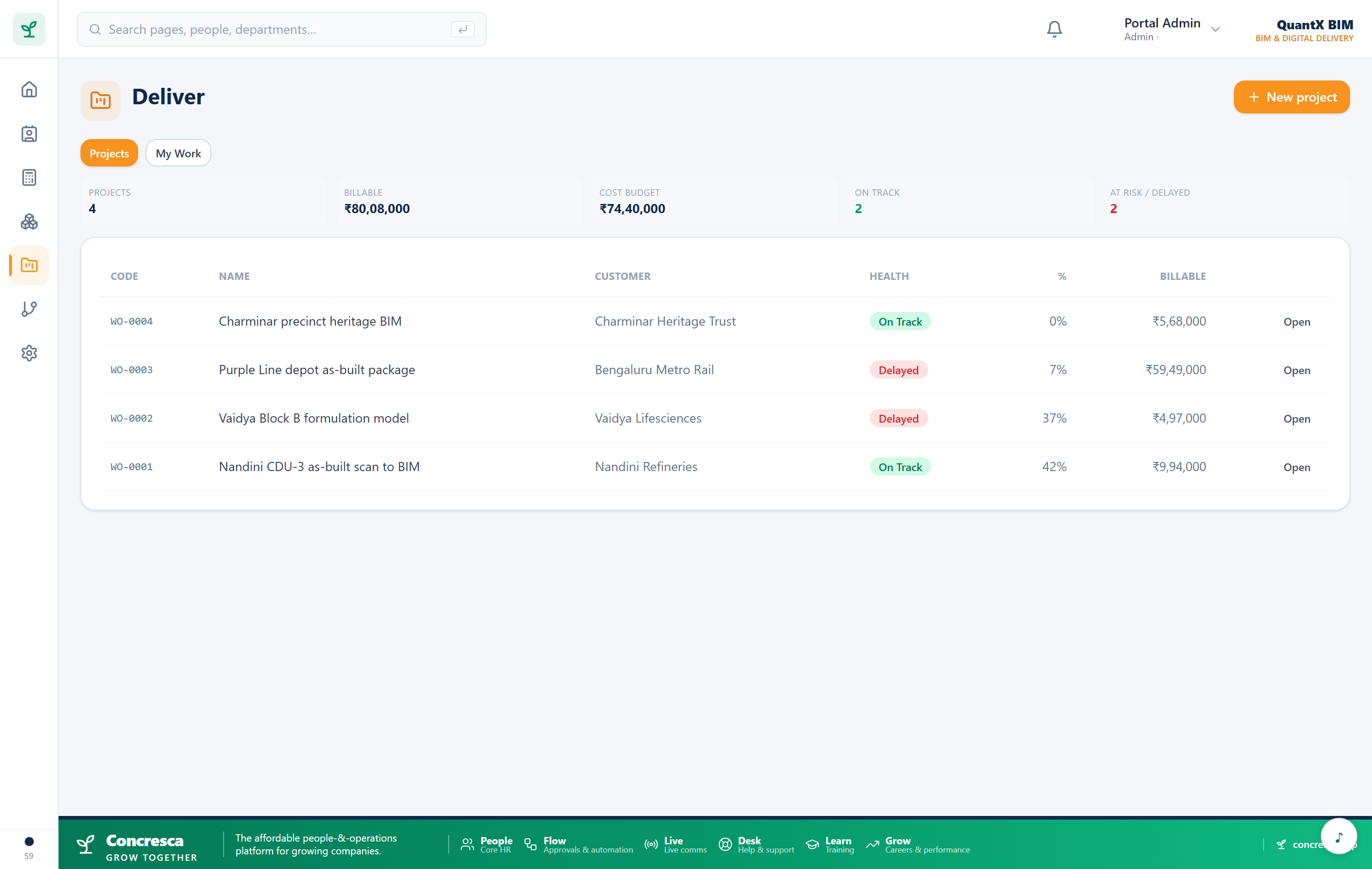
Task: Open the settings gear icon in the sidebar
Action: click(x=29, y=353)
